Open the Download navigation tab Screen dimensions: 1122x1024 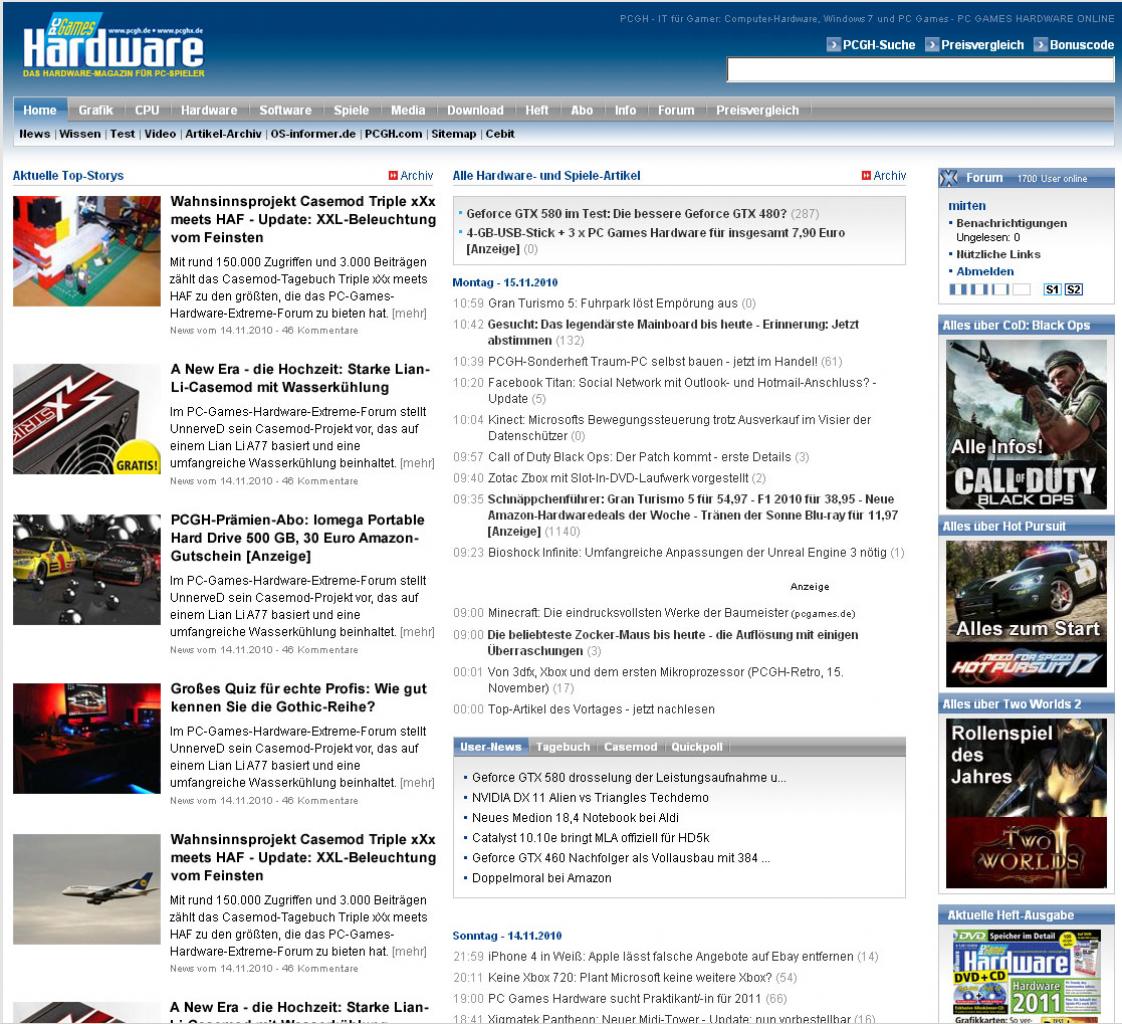pos(475,110)
